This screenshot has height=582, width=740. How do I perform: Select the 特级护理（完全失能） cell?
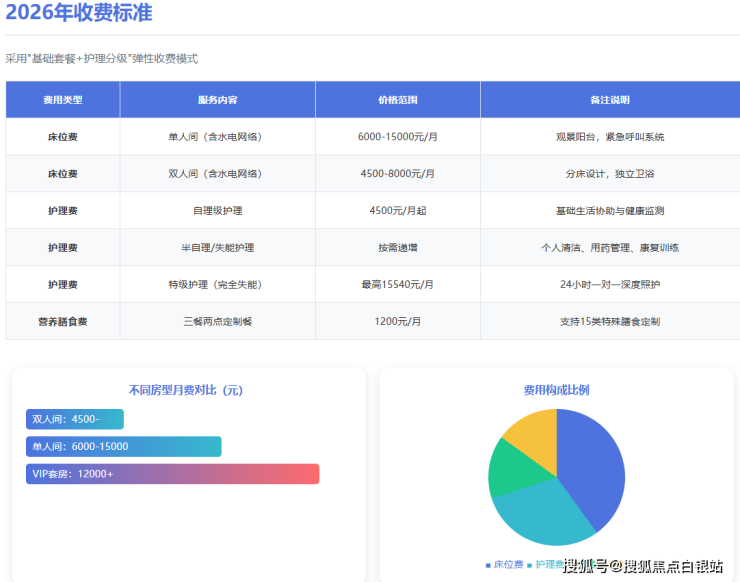click(x=217, y=284)
